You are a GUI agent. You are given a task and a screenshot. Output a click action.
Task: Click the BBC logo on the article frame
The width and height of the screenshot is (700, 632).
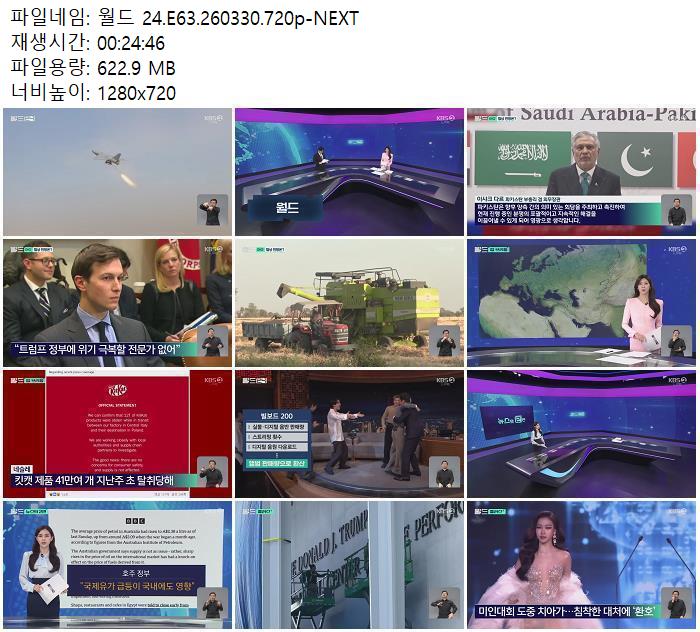point(136,520)
